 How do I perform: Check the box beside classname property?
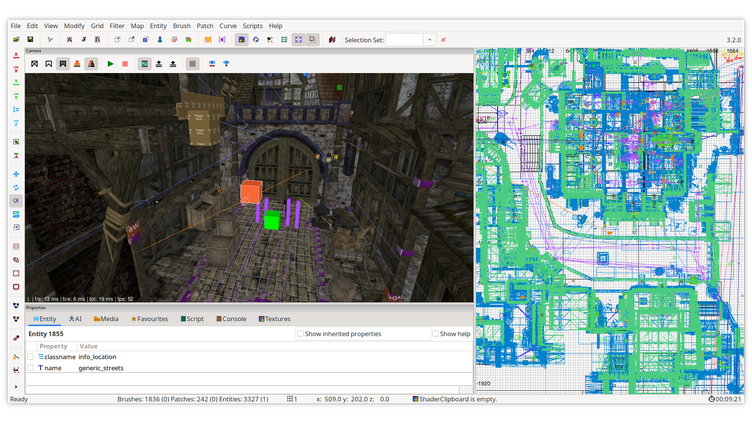tap(30, 356)
